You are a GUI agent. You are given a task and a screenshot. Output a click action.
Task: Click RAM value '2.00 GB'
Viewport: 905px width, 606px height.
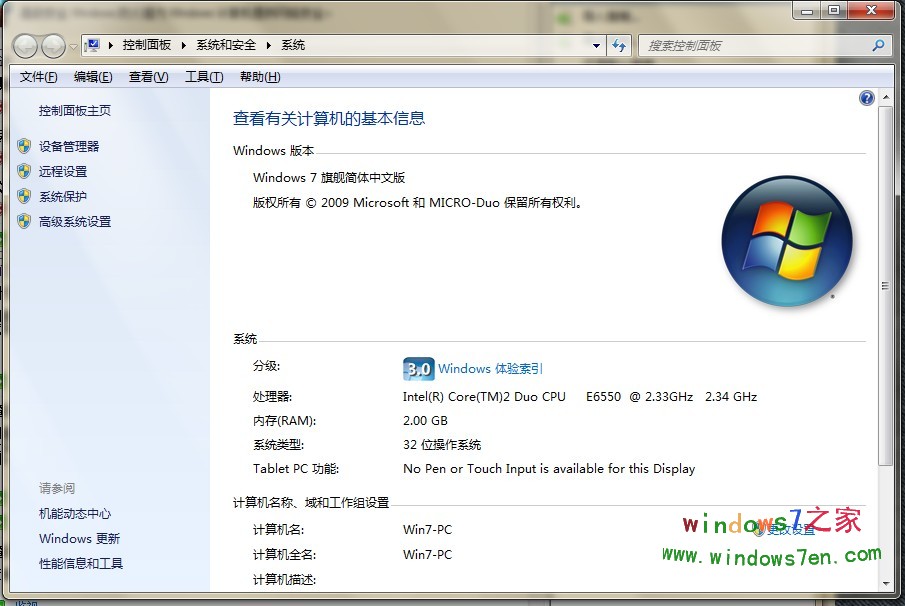[x=425, y=421]
